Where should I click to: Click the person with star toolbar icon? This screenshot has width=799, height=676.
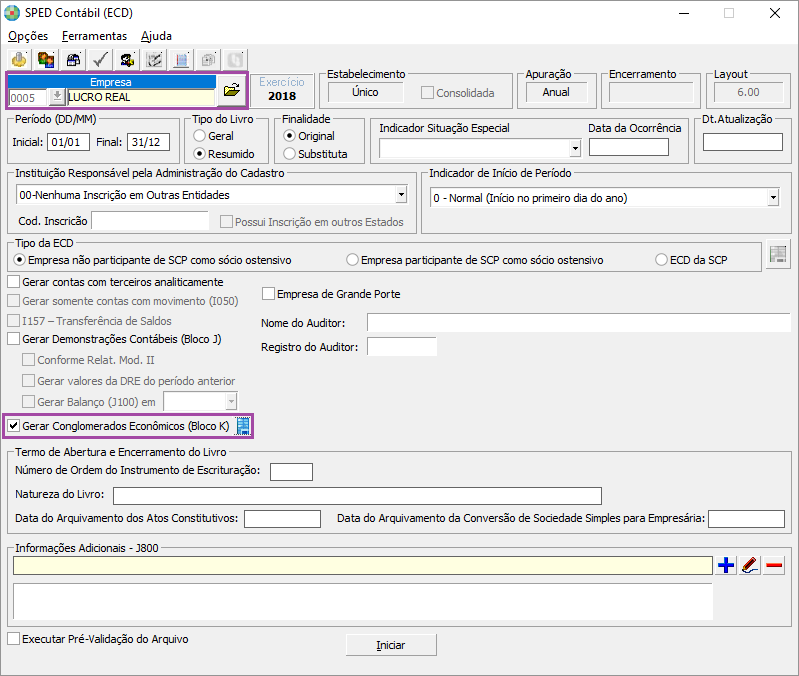pos(127,60)
